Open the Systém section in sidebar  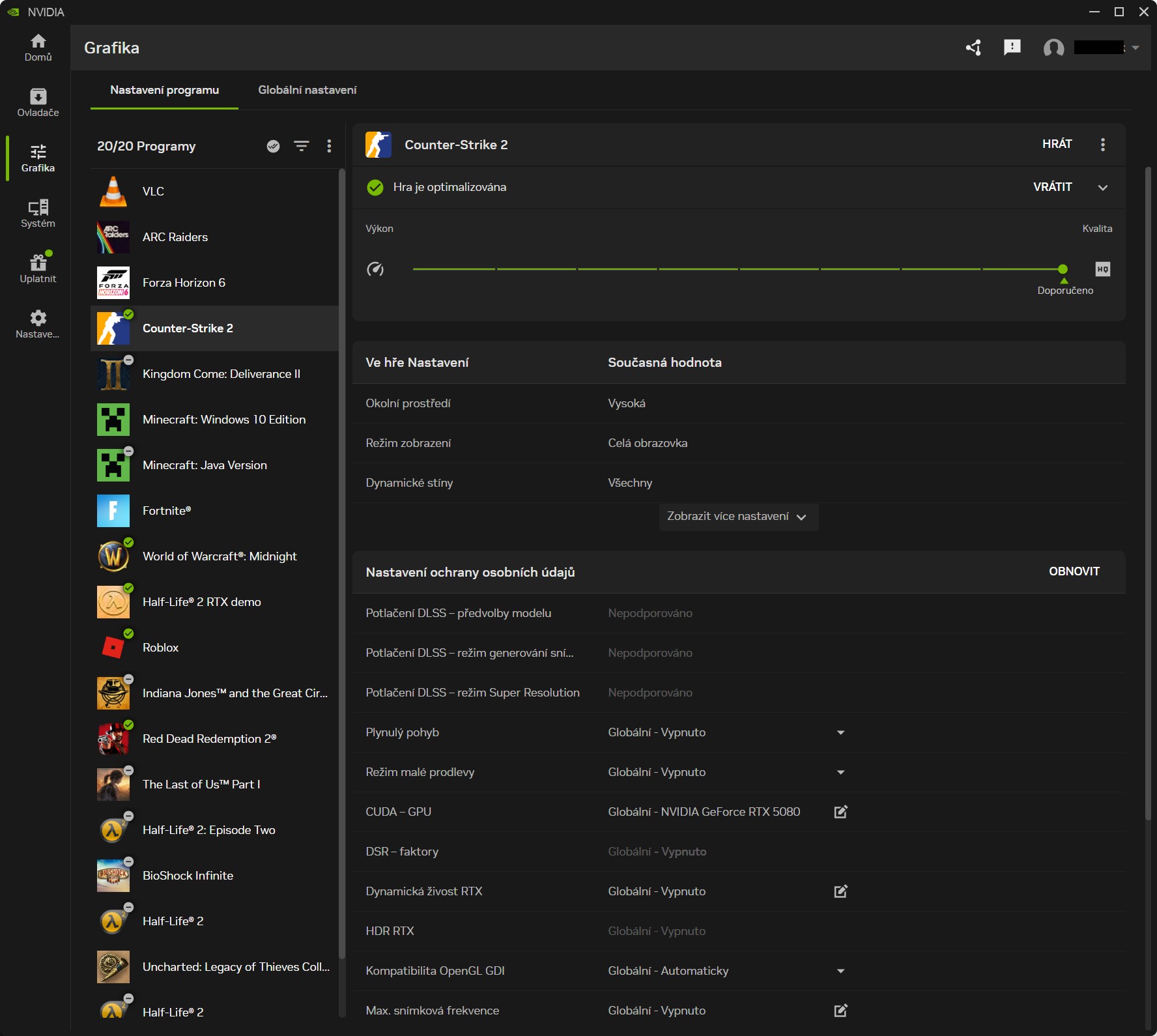[38, 214]
